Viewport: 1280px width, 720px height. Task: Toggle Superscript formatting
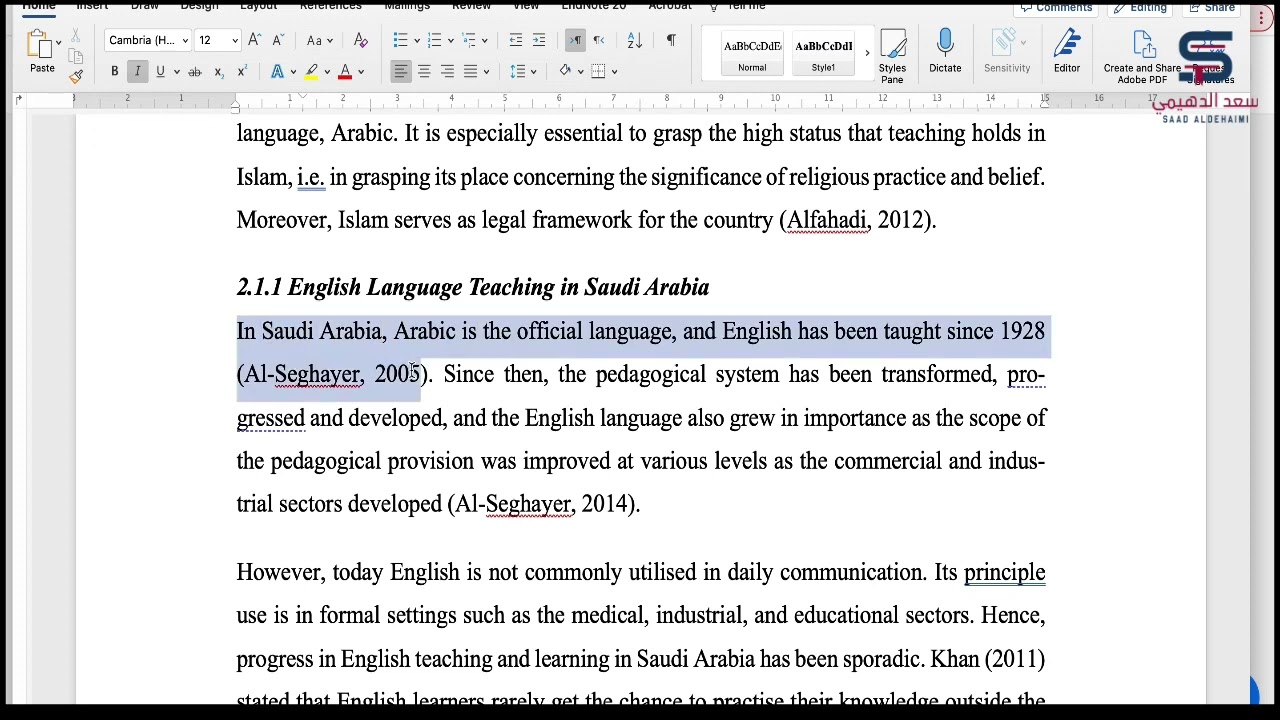(241, 71)
